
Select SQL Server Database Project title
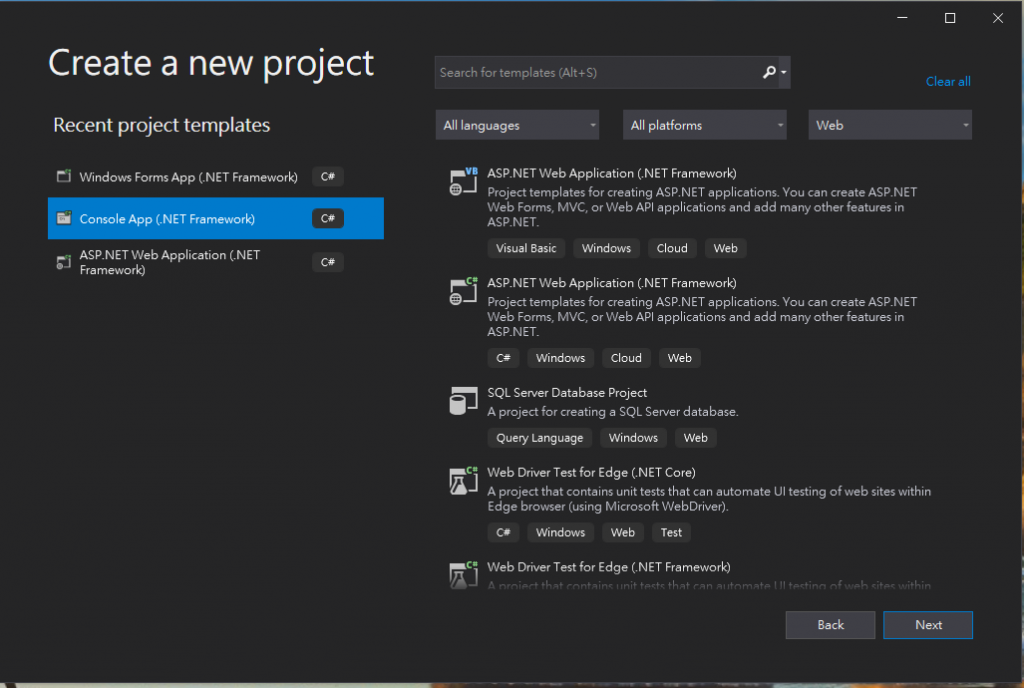(567, 392)
